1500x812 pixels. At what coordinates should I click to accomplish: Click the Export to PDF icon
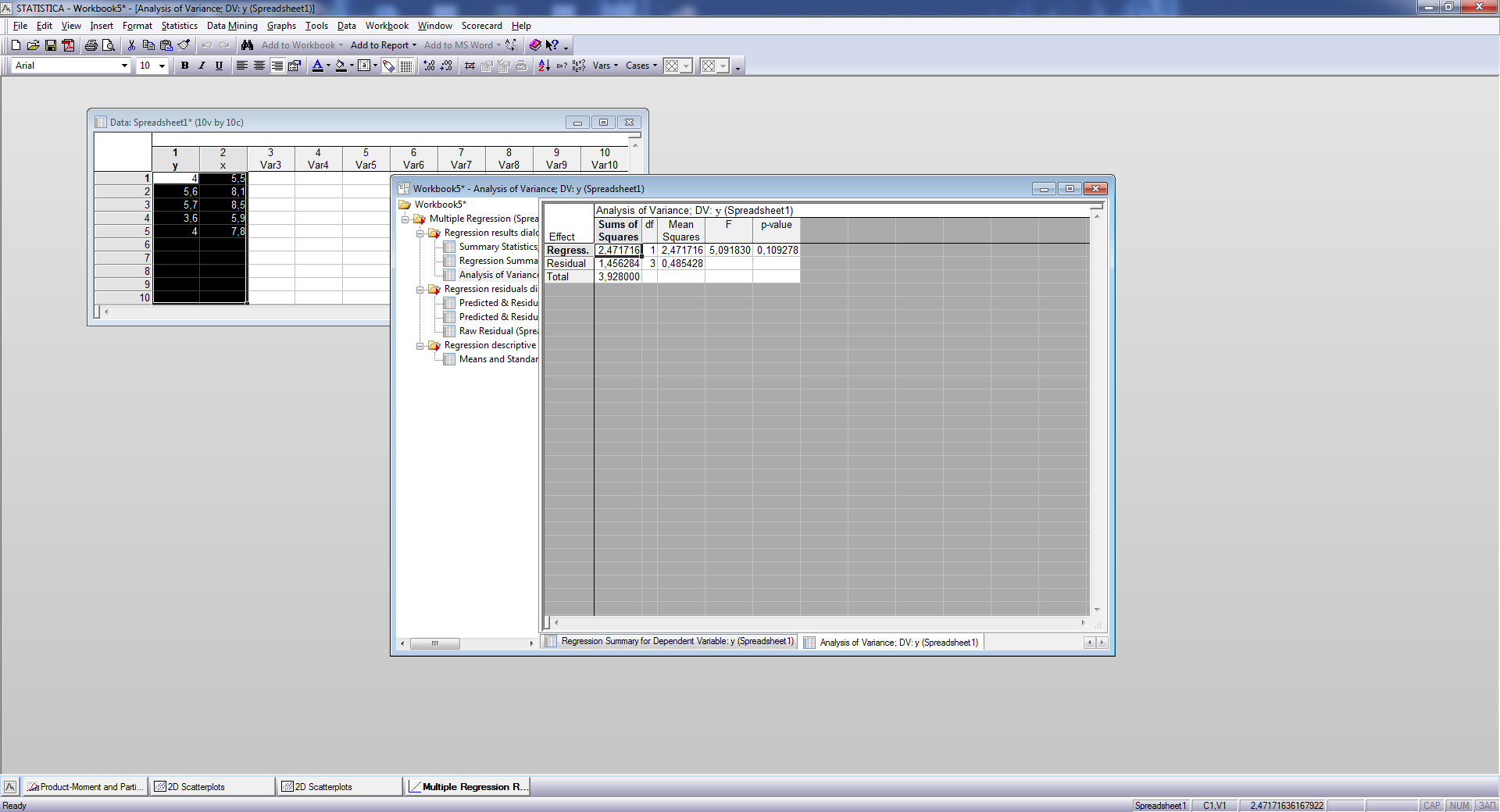point(69,45)
